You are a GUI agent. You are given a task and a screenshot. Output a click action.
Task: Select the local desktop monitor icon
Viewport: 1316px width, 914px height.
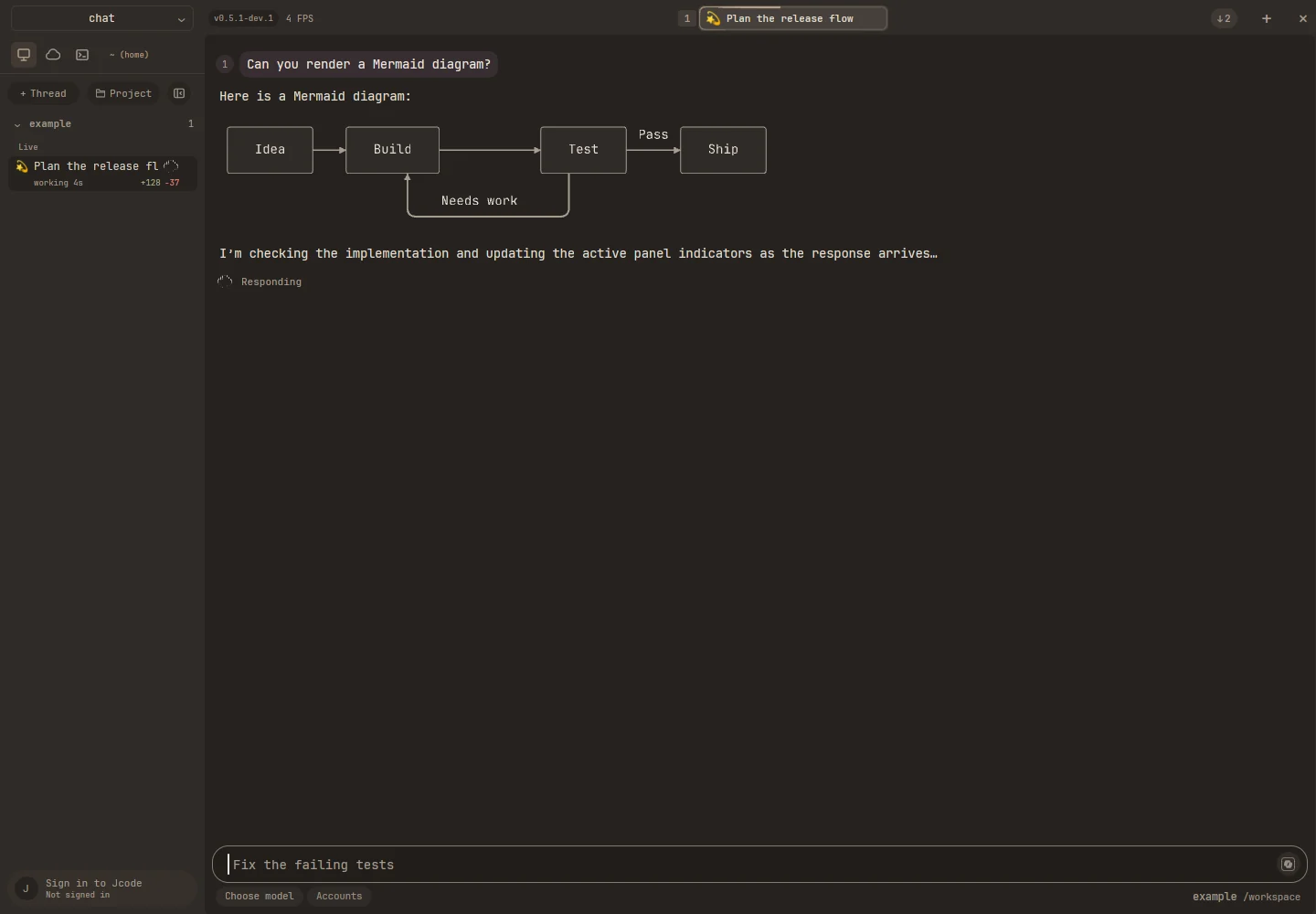pos(24,55)
